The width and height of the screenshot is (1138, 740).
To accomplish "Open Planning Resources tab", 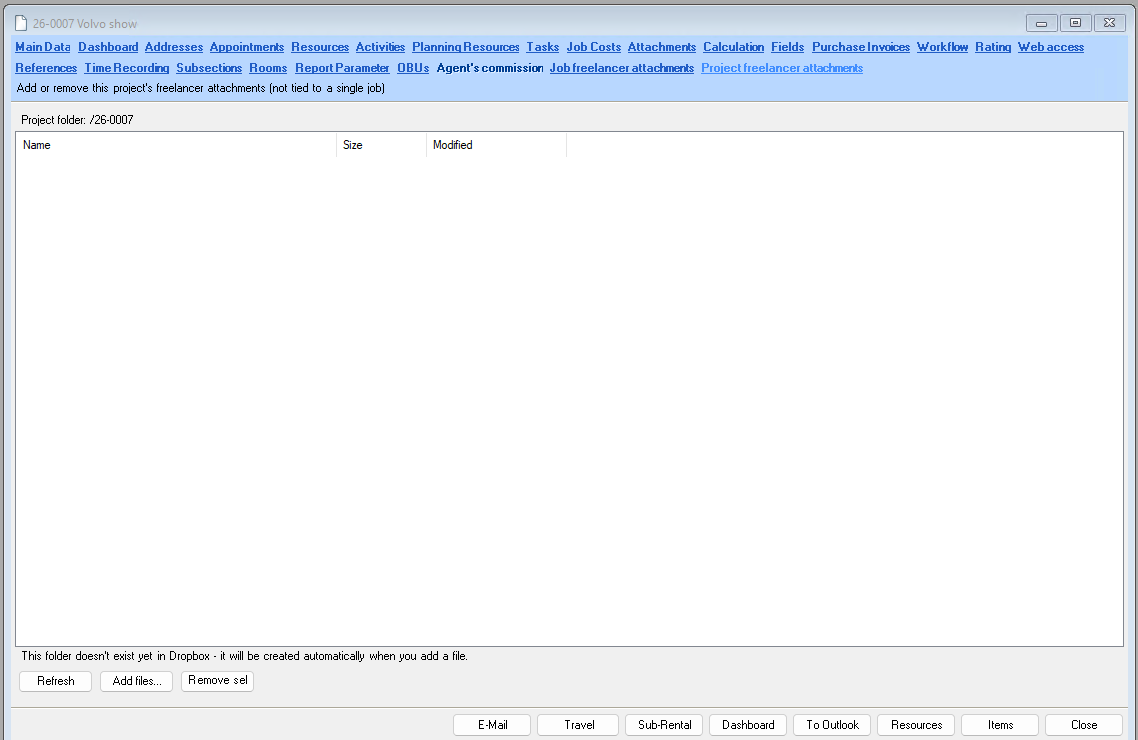I will [466, 47].
